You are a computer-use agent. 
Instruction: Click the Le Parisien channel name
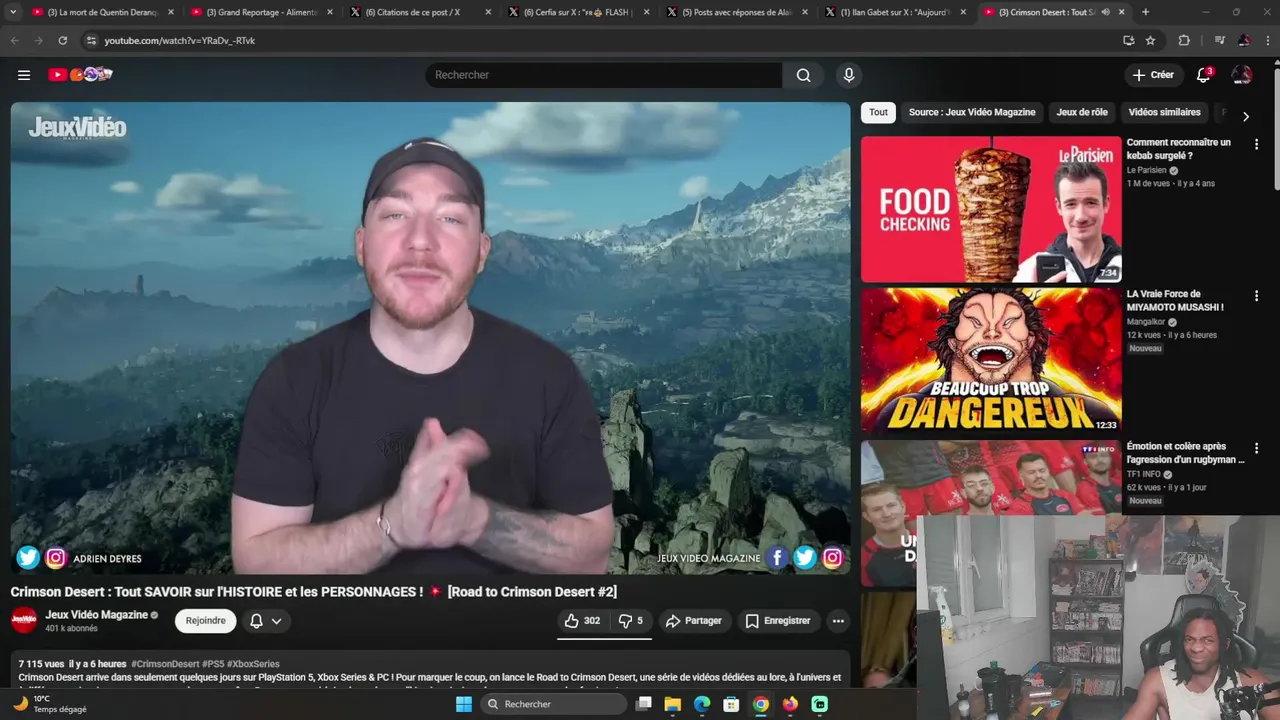pos(1147,170)
